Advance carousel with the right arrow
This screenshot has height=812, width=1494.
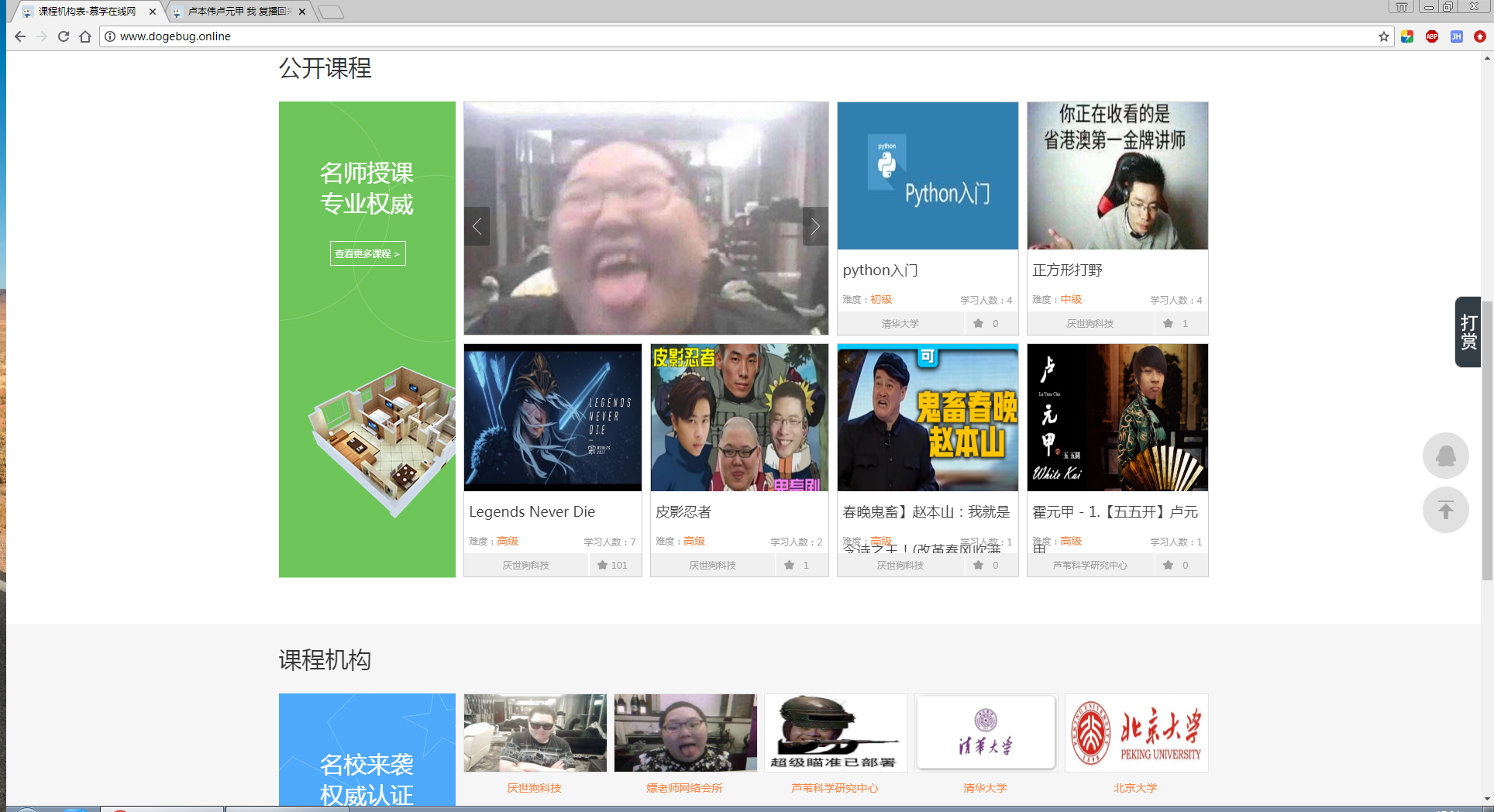coord(815,226)
